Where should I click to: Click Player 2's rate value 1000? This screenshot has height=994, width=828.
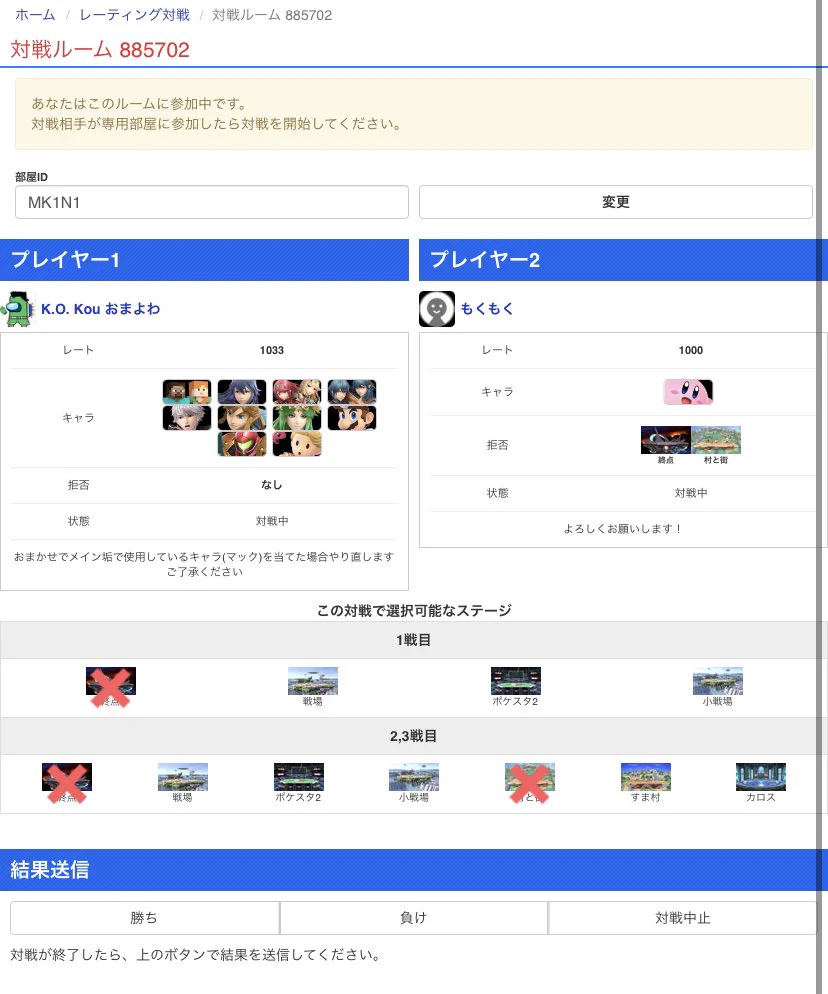[690, 351]
